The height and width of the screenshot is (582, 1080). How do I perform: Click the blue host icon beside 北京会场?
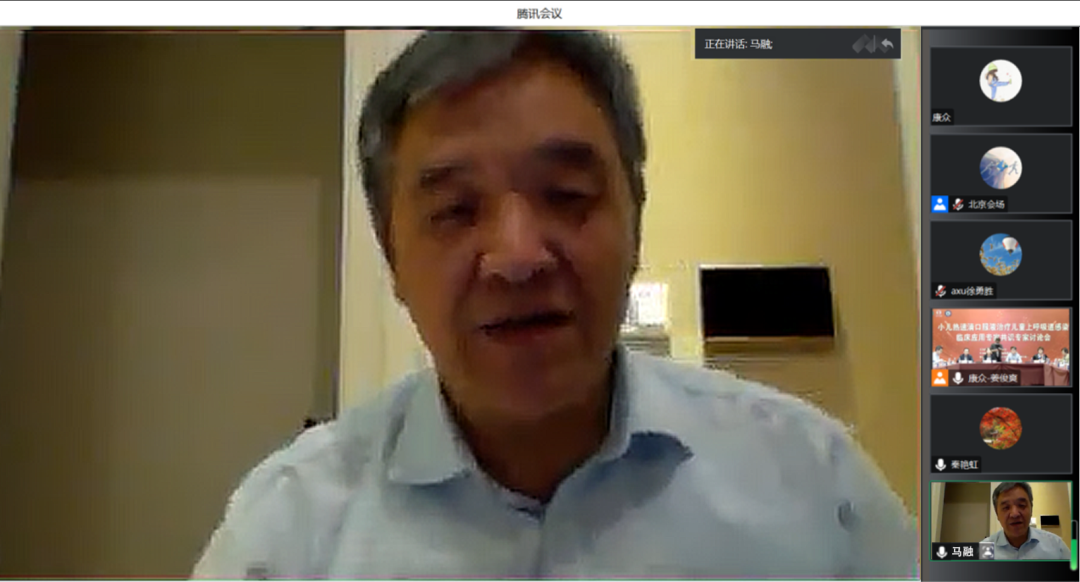pyautogui.click(x=940, y=204)
